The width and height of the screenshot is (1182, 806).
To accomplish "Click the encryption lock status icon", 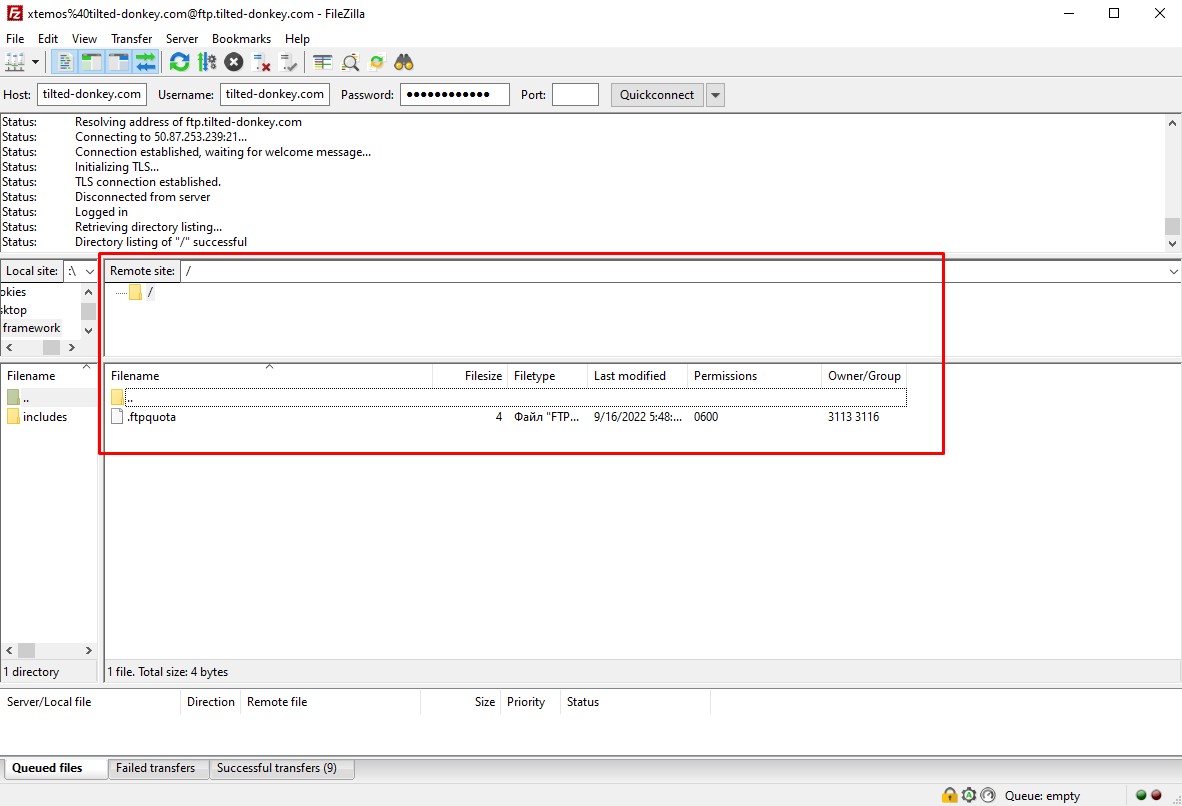I will tap(949, 795).
